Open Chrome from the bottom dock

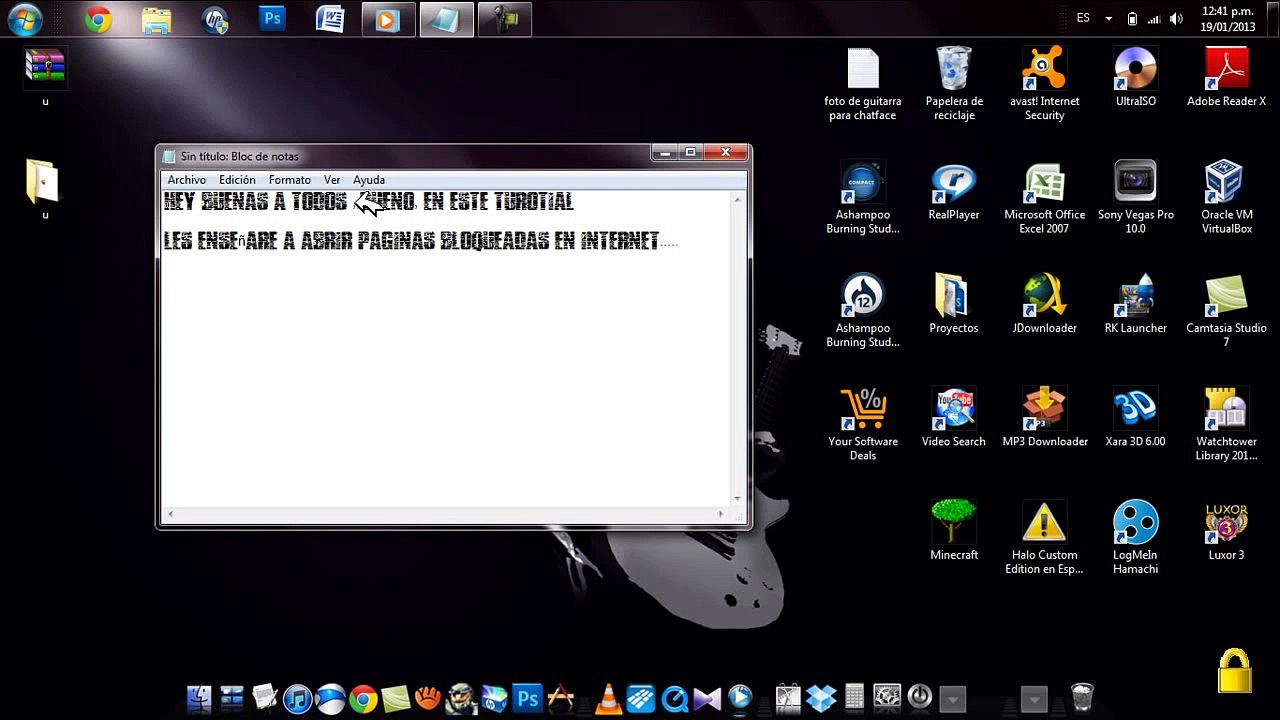click(x=363, y=698)
